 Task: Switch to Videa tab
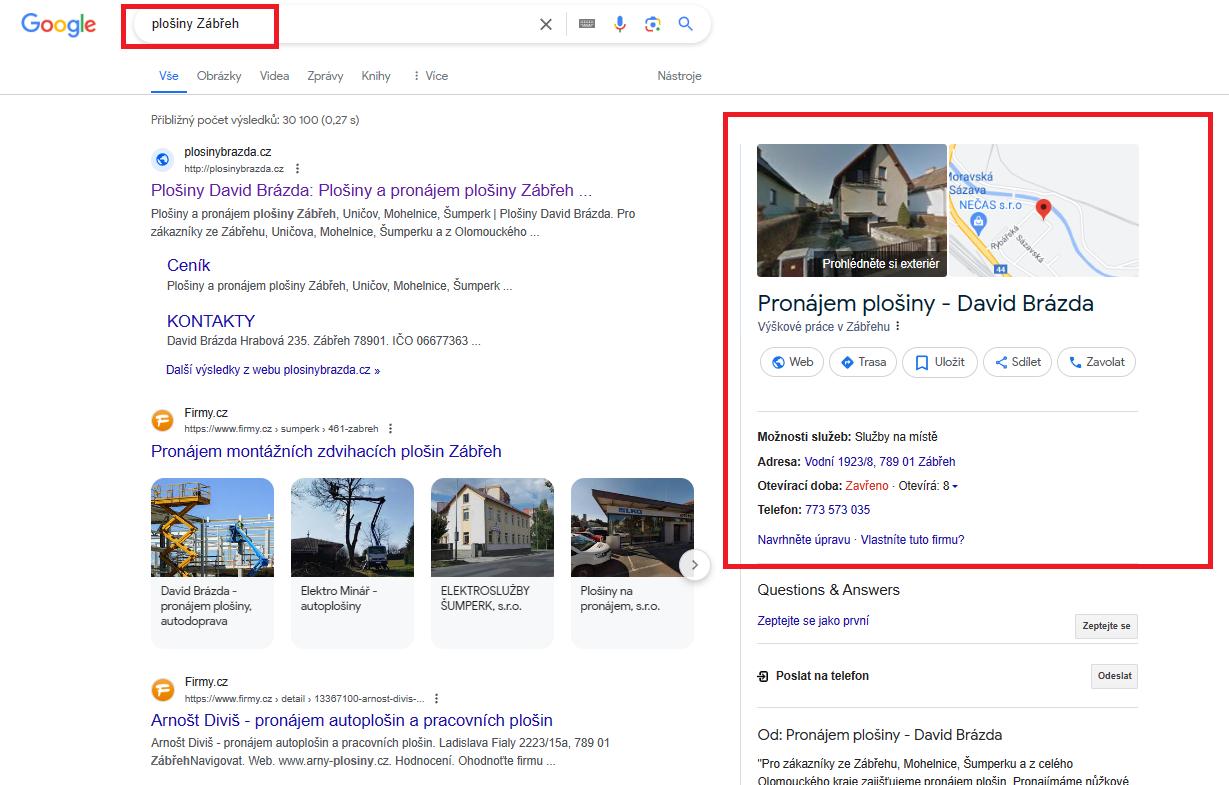[x=275, y=76]
